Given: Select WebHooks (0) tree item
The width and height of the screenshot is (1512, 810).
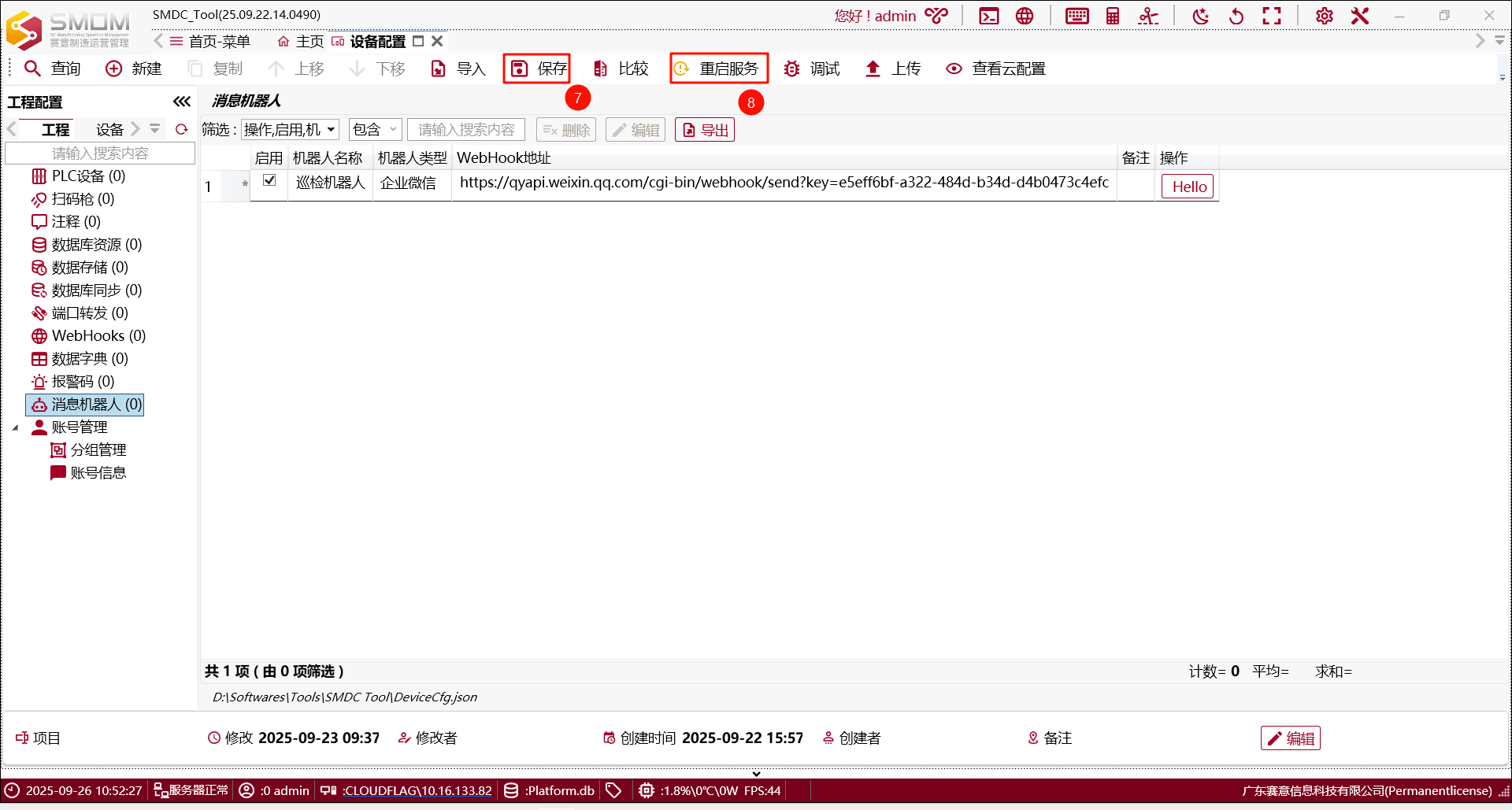Looking at the screenshot, I should [x=88, y=336].
